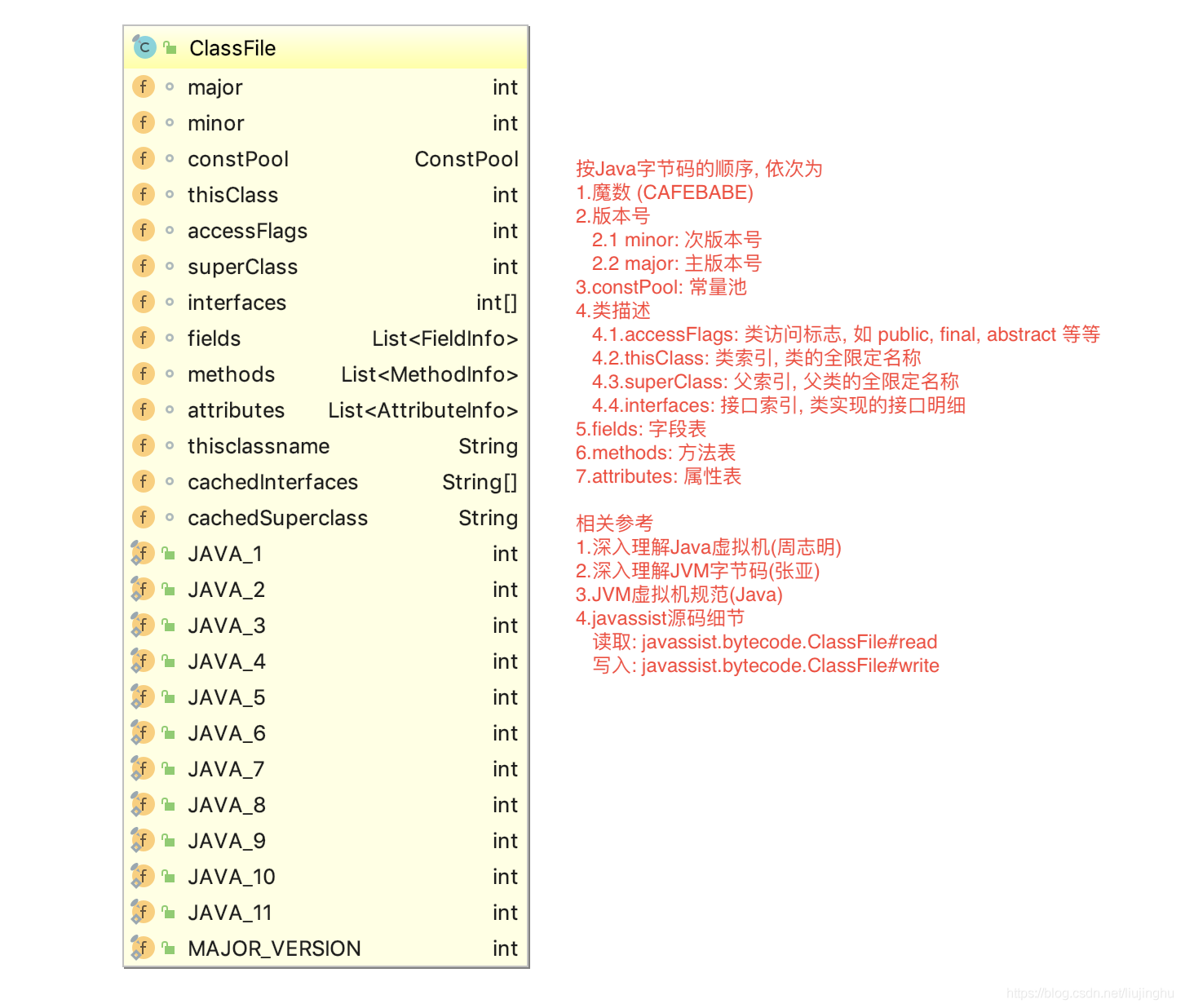Click the static field icon for JAVA_8
The image size is (1181, 1008).
143,804
